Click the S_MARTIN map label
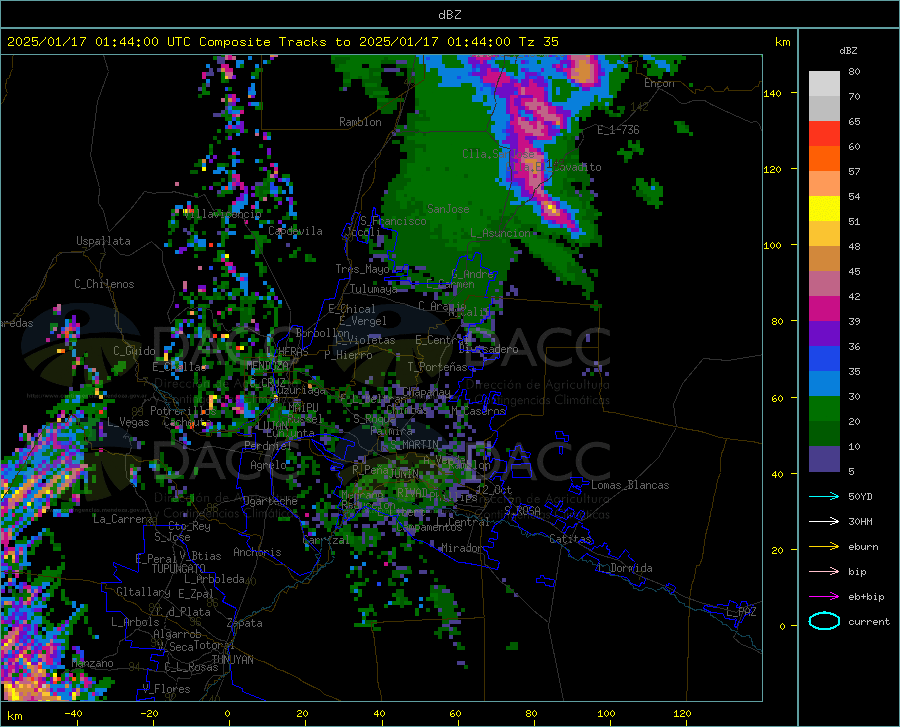900x727 pixels. pyautogui.click(x=415, y=445)
